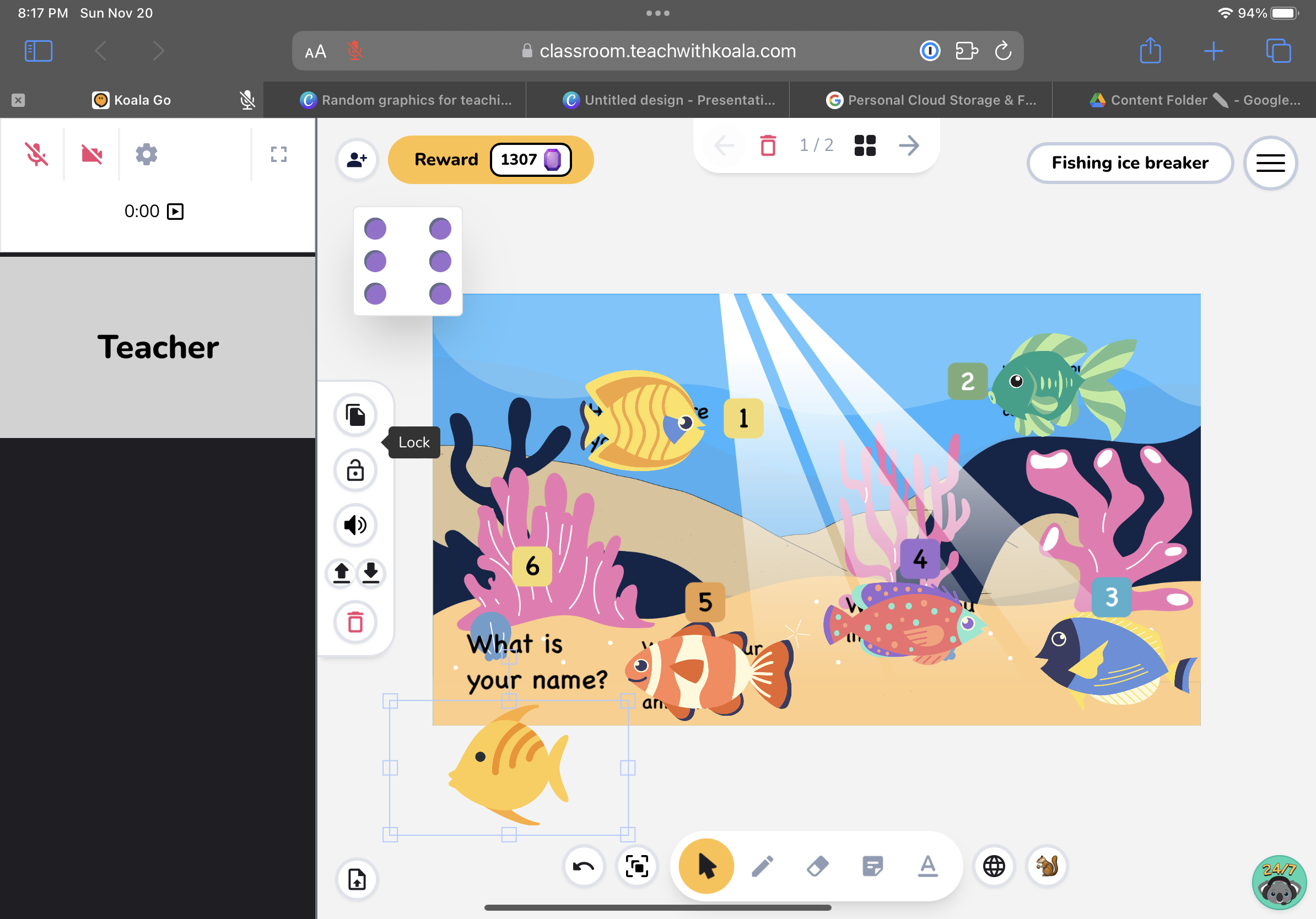
Task: Click the globe browser tool
Action: coord(994,866)
